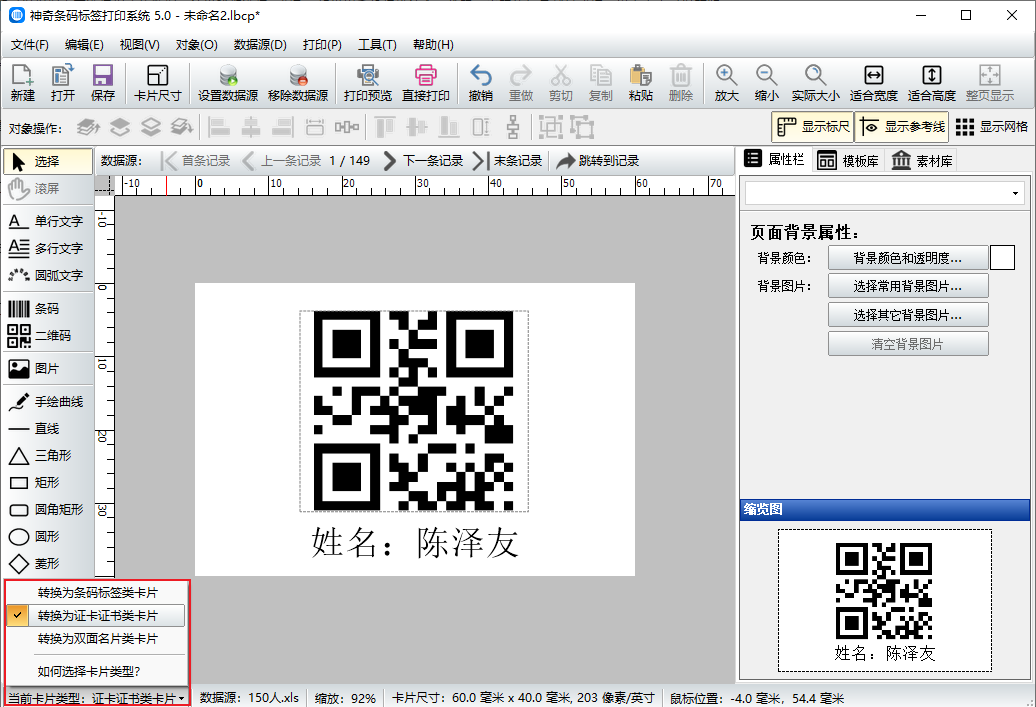Switch to the 模板库 tab

pos(847,161)
